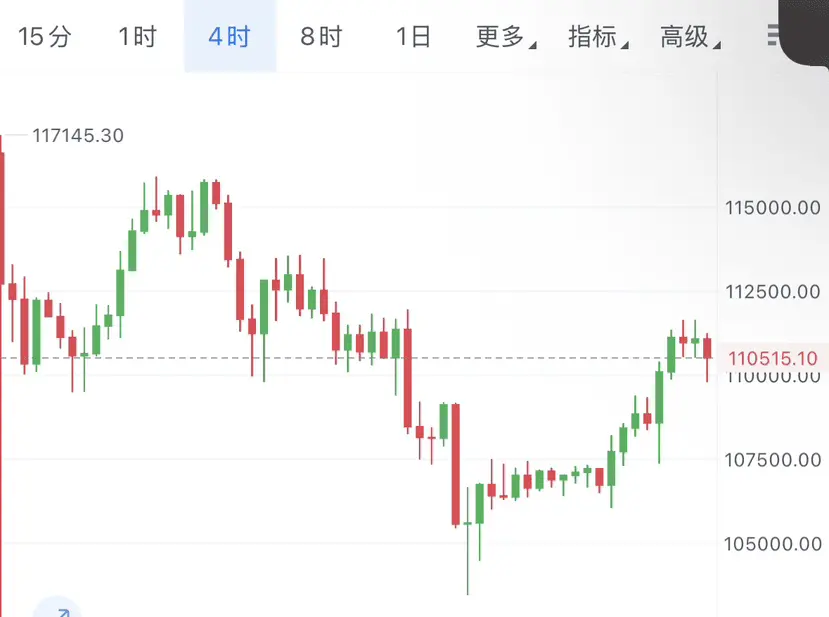Expand the 指标 indicators dropdown
The height and width of the screenshot is (617, 829).
[x=597, y=38]
